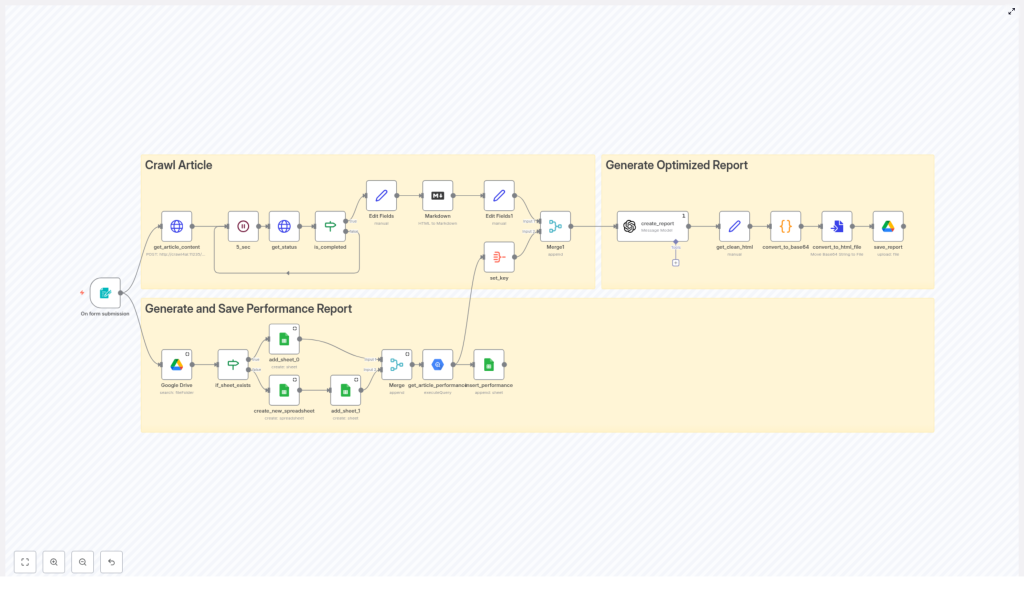Expand the workflow preview to fullscreen
Image resolution: width=1024 pixels, height=601 pixels.
(x=1011, y=11)
